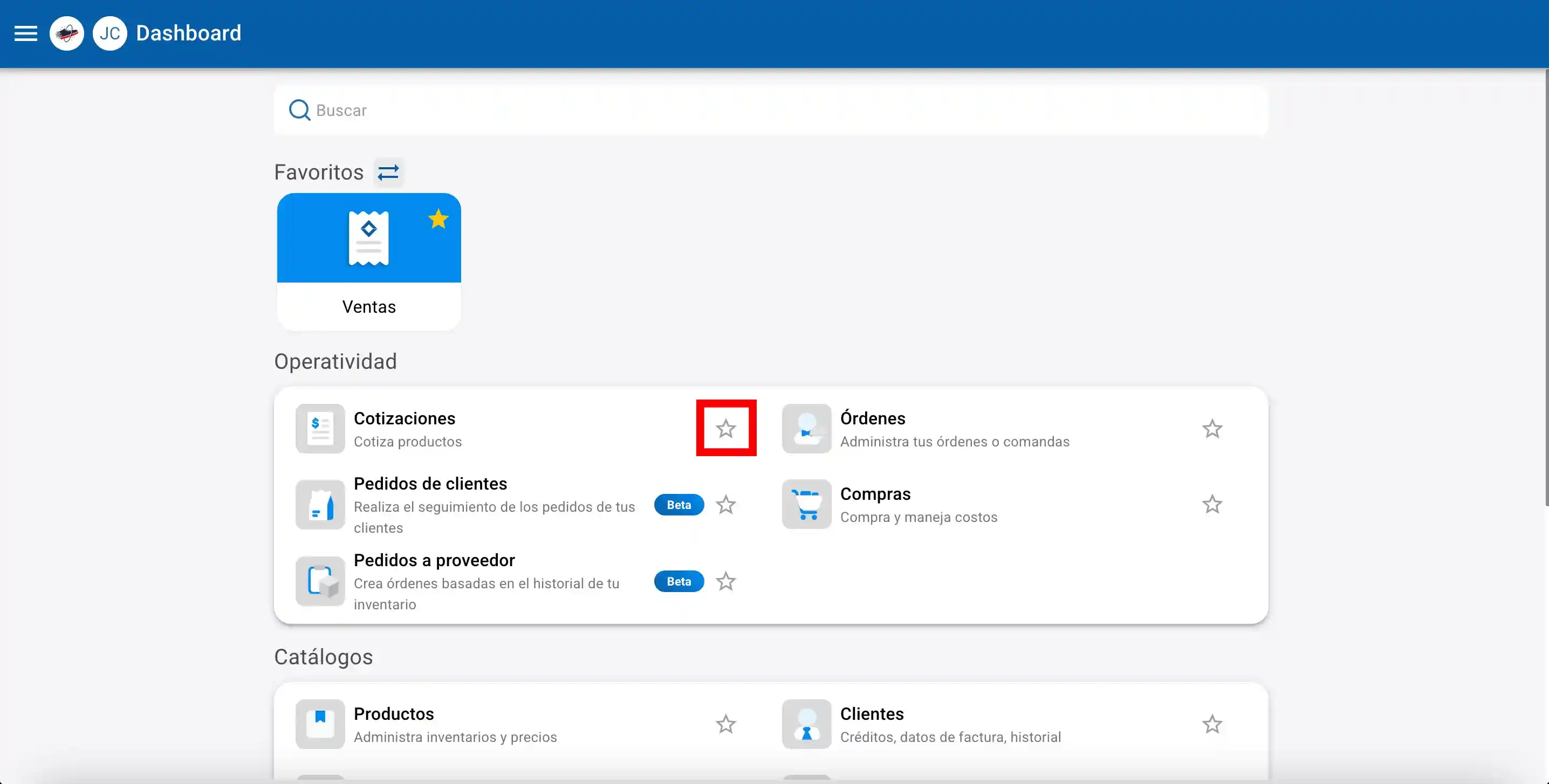The height and width of the screenshot is (784, 1549).
Task: Click the Operatividad section heading
Action: coord(335,362)
